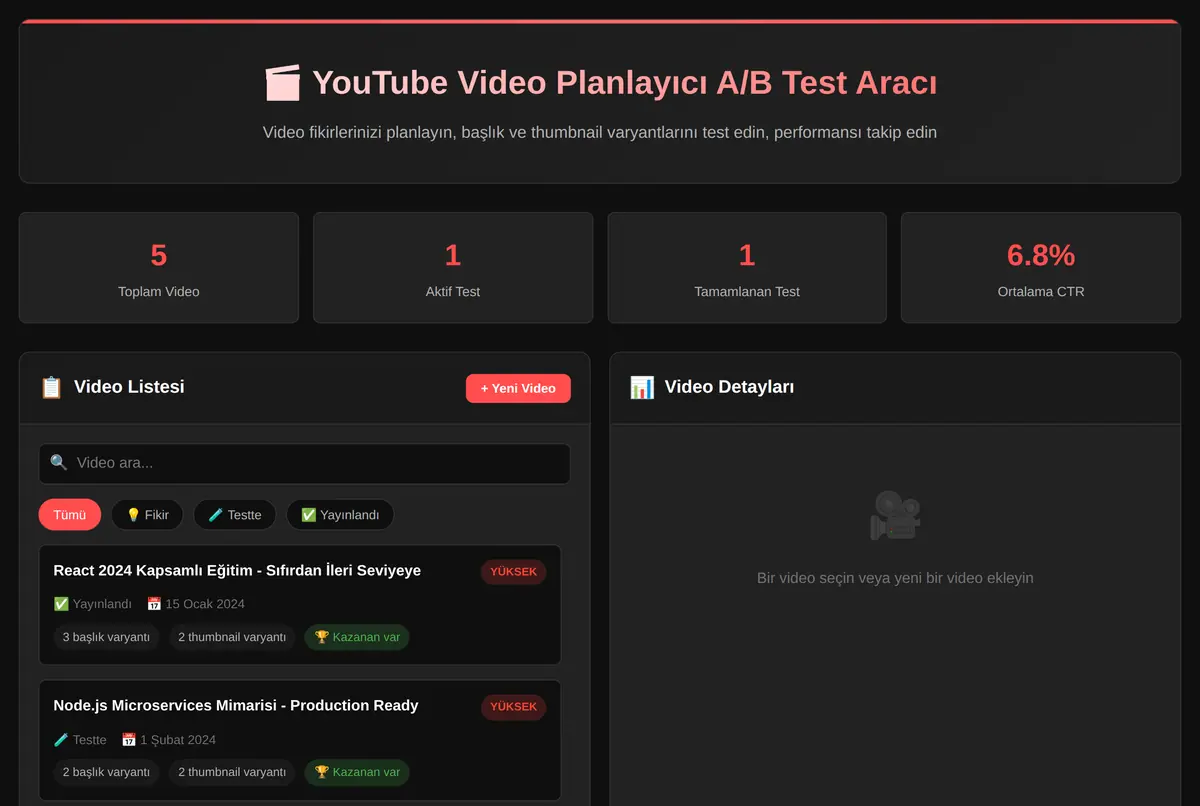
Task: Click the movie camera placeholder icon
Action: 895,515
